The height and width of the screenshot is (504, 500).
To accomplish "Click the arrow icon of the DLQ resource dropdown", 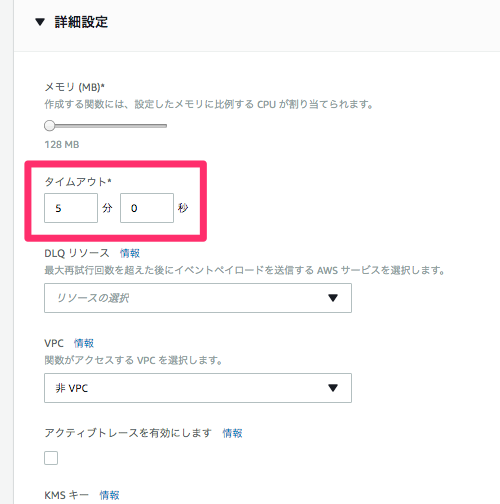I will [333, 298].
